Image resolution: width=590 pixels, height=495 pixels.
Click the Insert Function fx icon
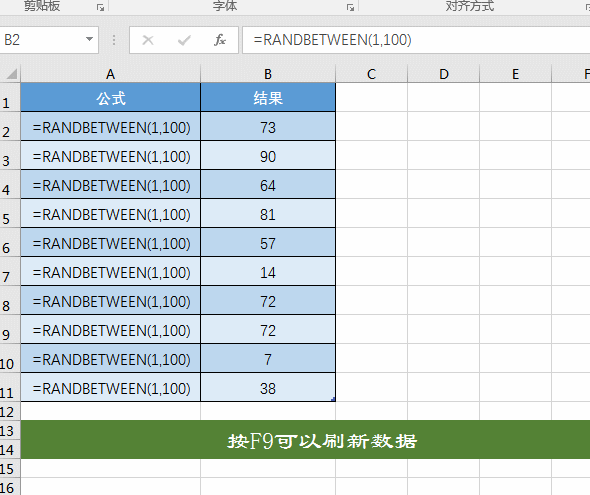220,40
